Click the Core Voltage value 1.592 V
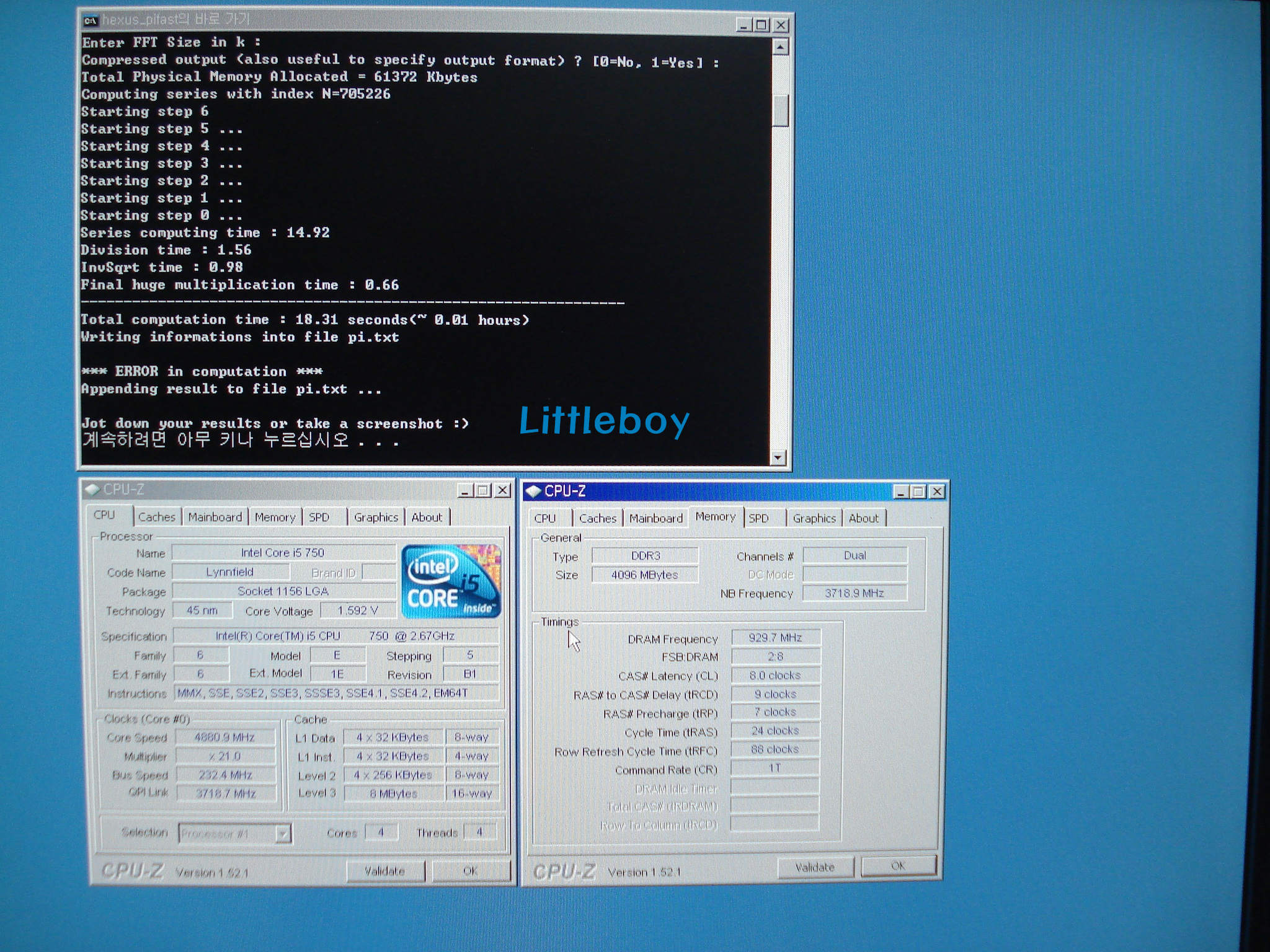This screenshot has height=952, width=1270. [358, 610]
